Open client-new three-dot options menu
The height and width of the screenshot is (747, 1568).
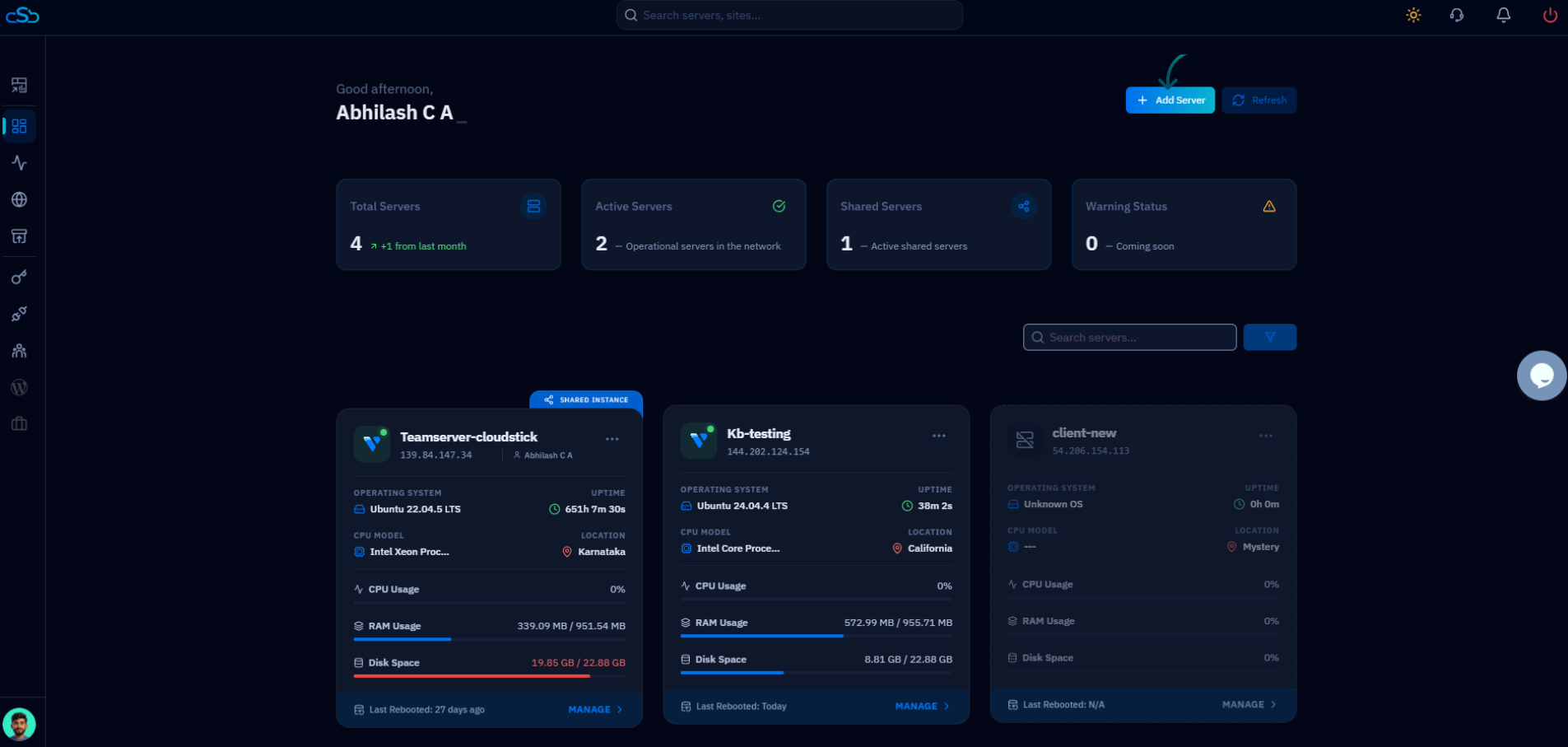click(1265, 436)
